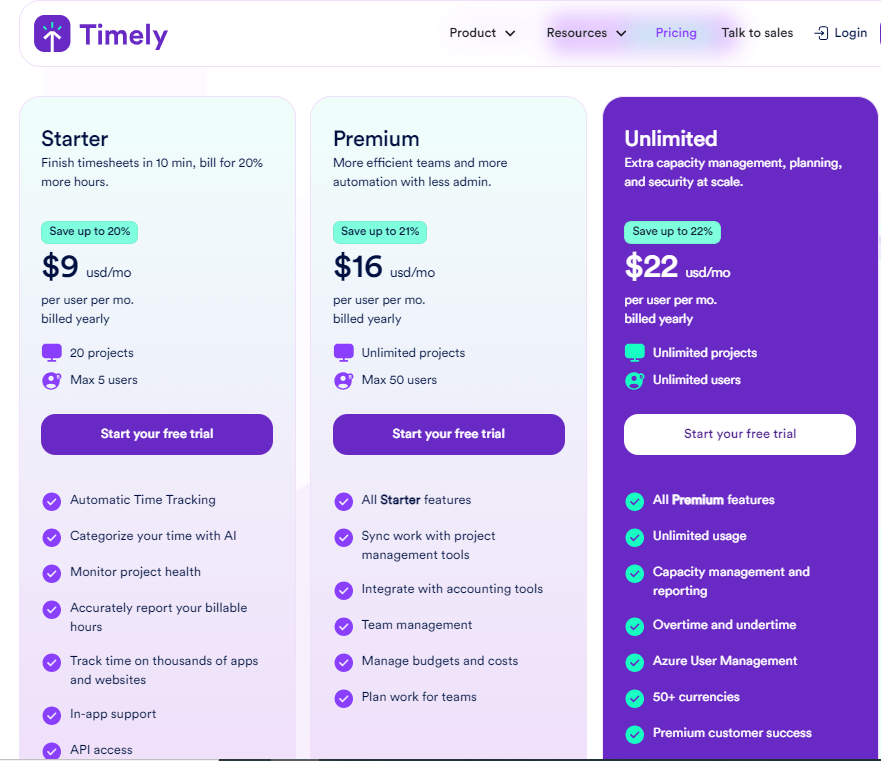
Task: Open Talk to sales from navigation
Action: tap(757, 32)
